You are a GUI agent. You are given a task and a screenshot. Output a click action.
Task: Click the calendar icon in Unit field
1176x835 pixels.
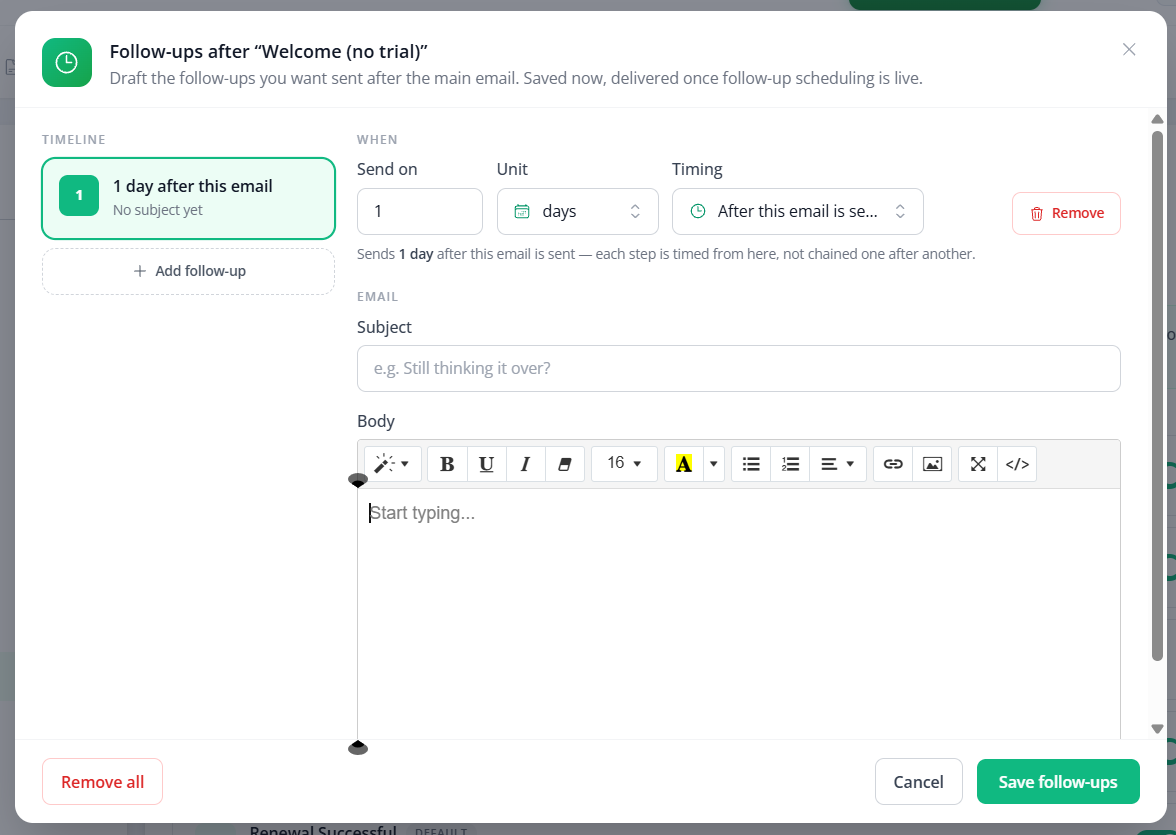point(522,212)
